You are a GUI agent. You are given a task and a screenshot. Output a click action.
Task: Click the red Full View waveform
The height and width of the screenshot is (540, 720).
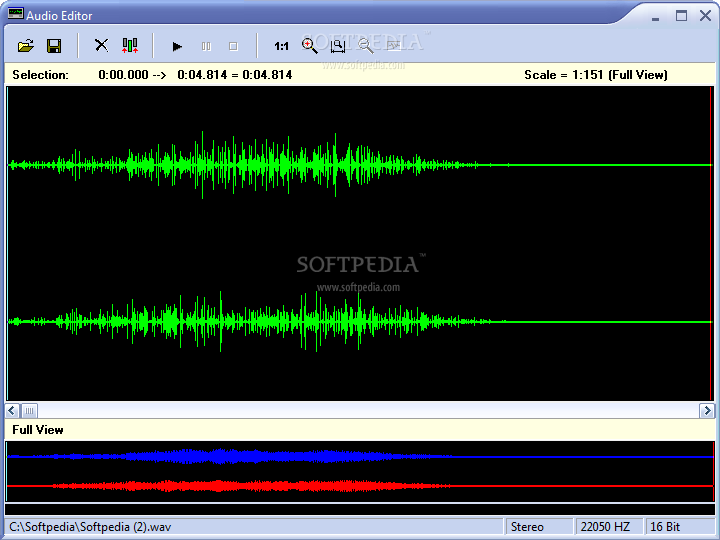click(x=360, y=485)
